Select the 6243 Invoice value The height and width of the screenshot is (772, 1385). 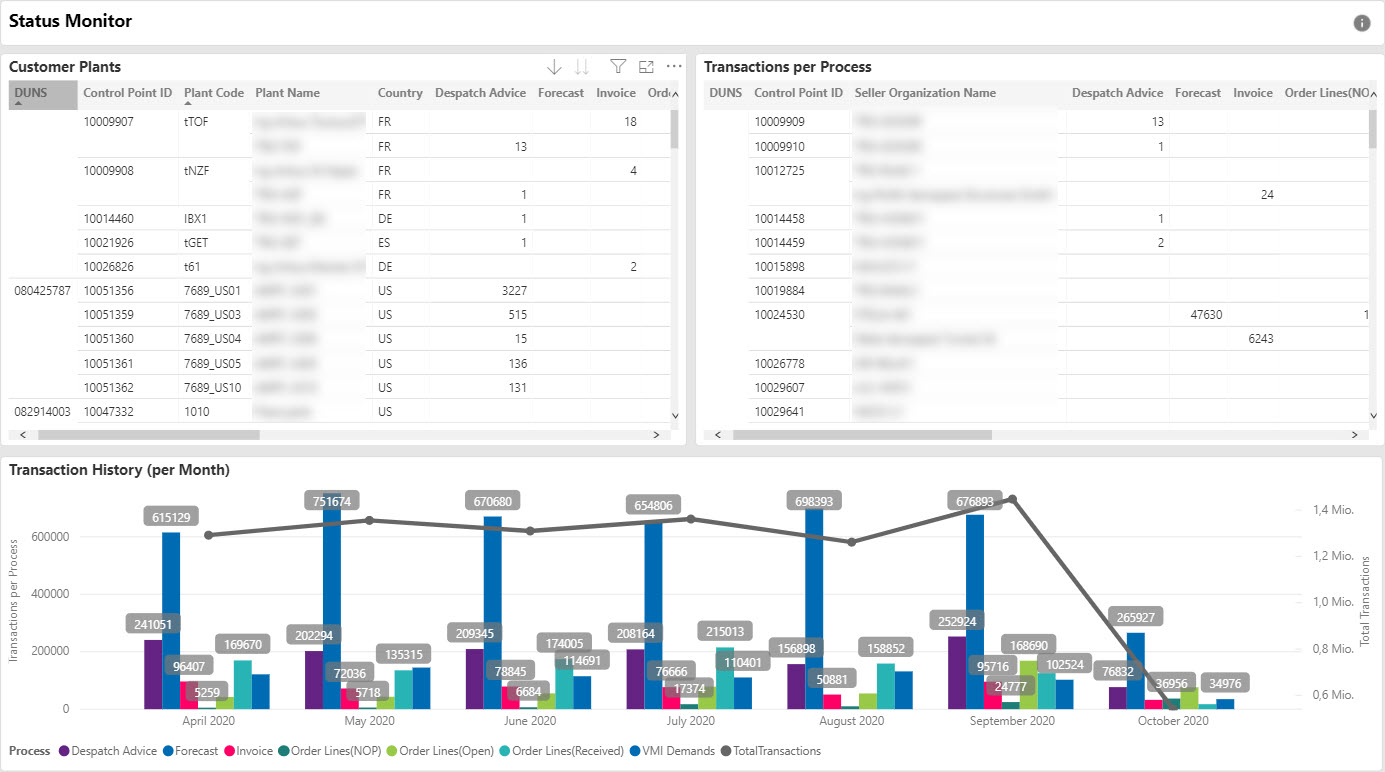click(1261, 338)
